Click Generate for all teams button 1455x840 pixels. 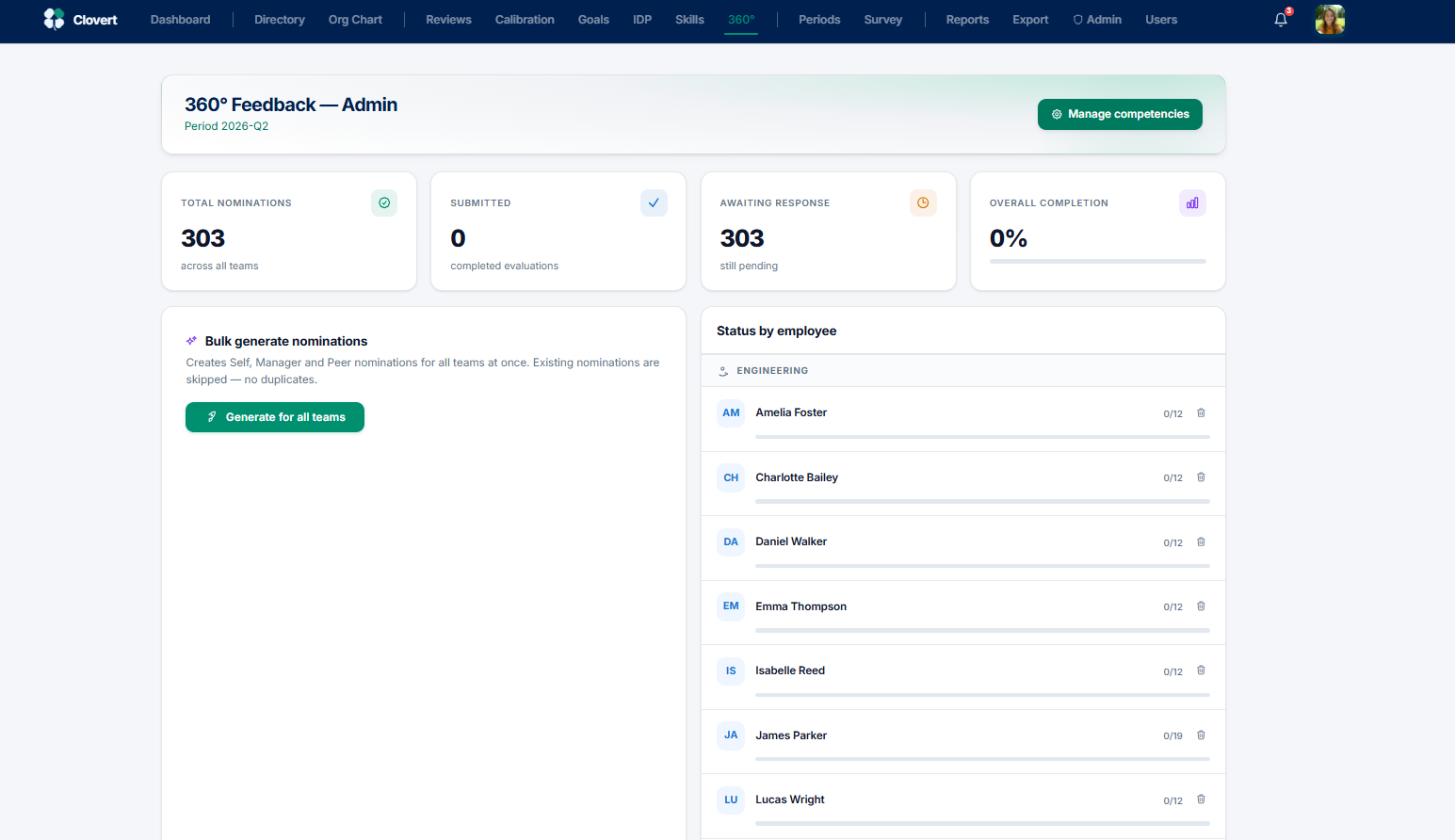click(x=275, y=417)
